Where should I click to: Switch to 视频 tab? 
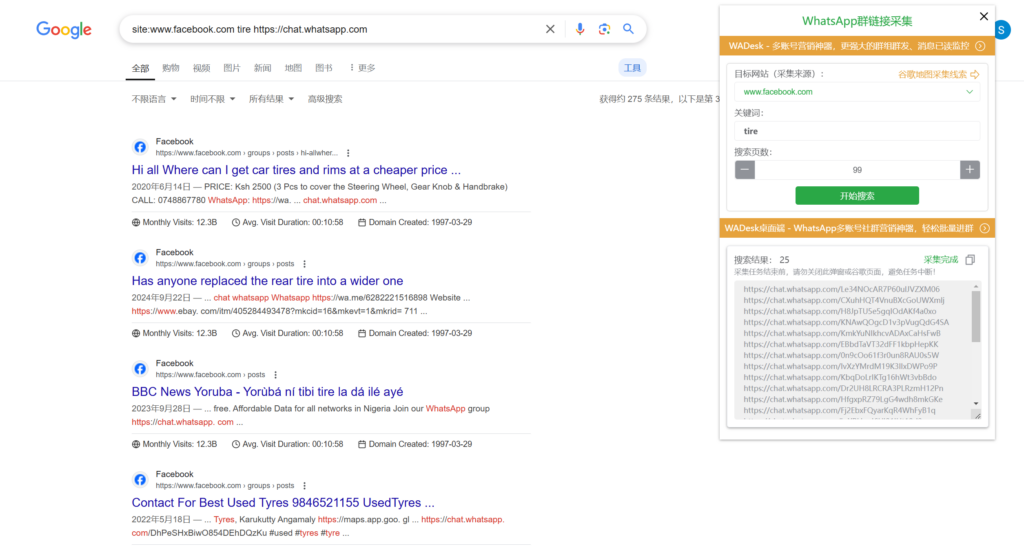pyautogui.click(x=201, y=68)
